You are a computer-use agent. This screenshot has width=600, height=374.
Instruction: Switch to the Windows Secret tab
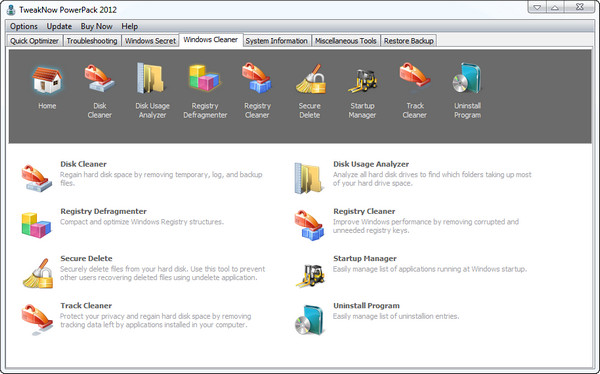click(x=150, y=41)
